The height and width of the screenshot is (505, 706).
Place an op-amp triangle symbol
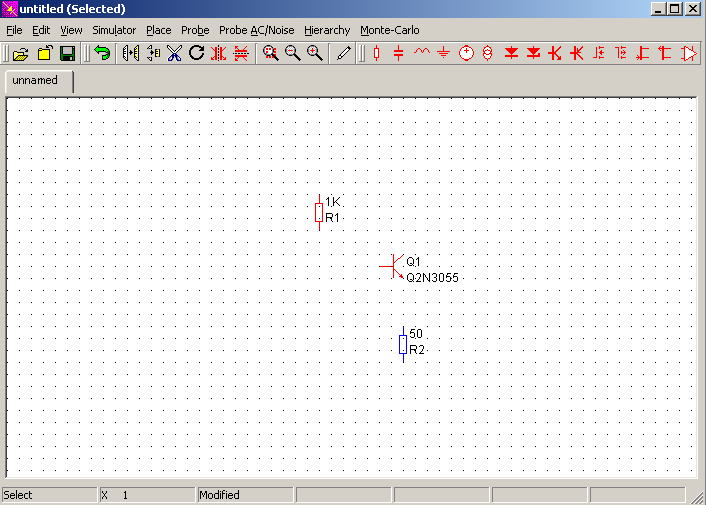click(689, 54)
